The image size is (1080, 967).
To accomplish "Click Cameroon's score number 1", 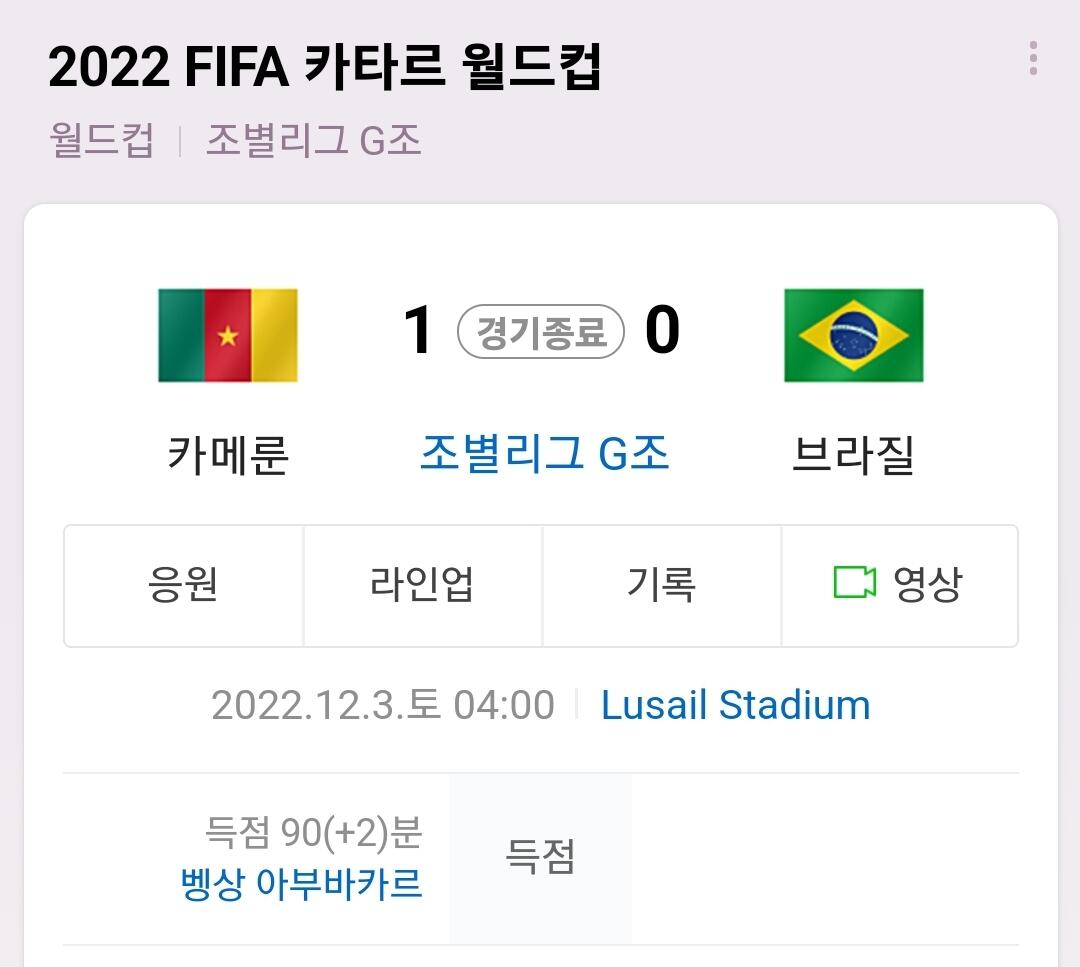I will pos(418,331).
